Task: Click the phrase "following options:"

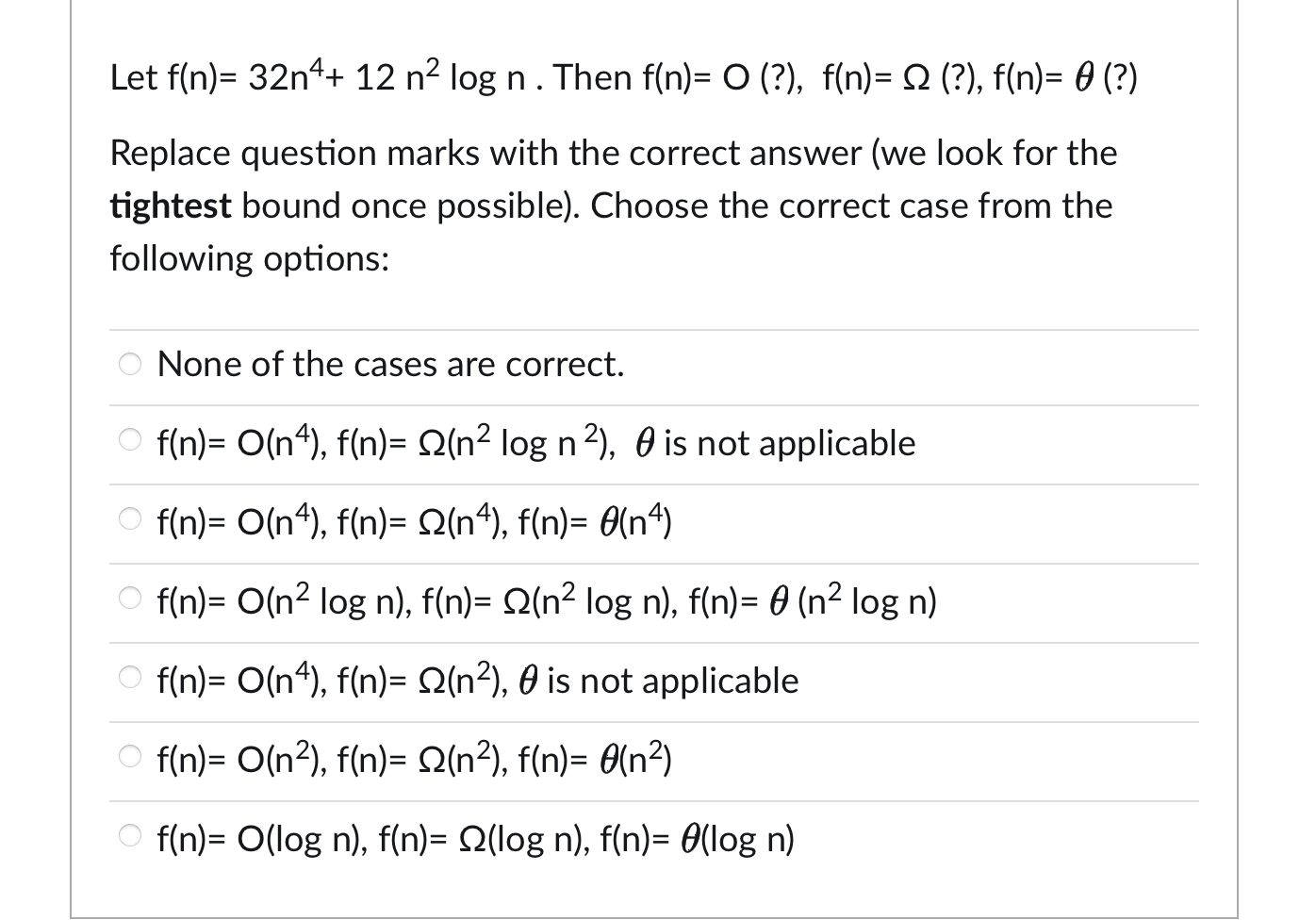Action: [x=250, y=257]
